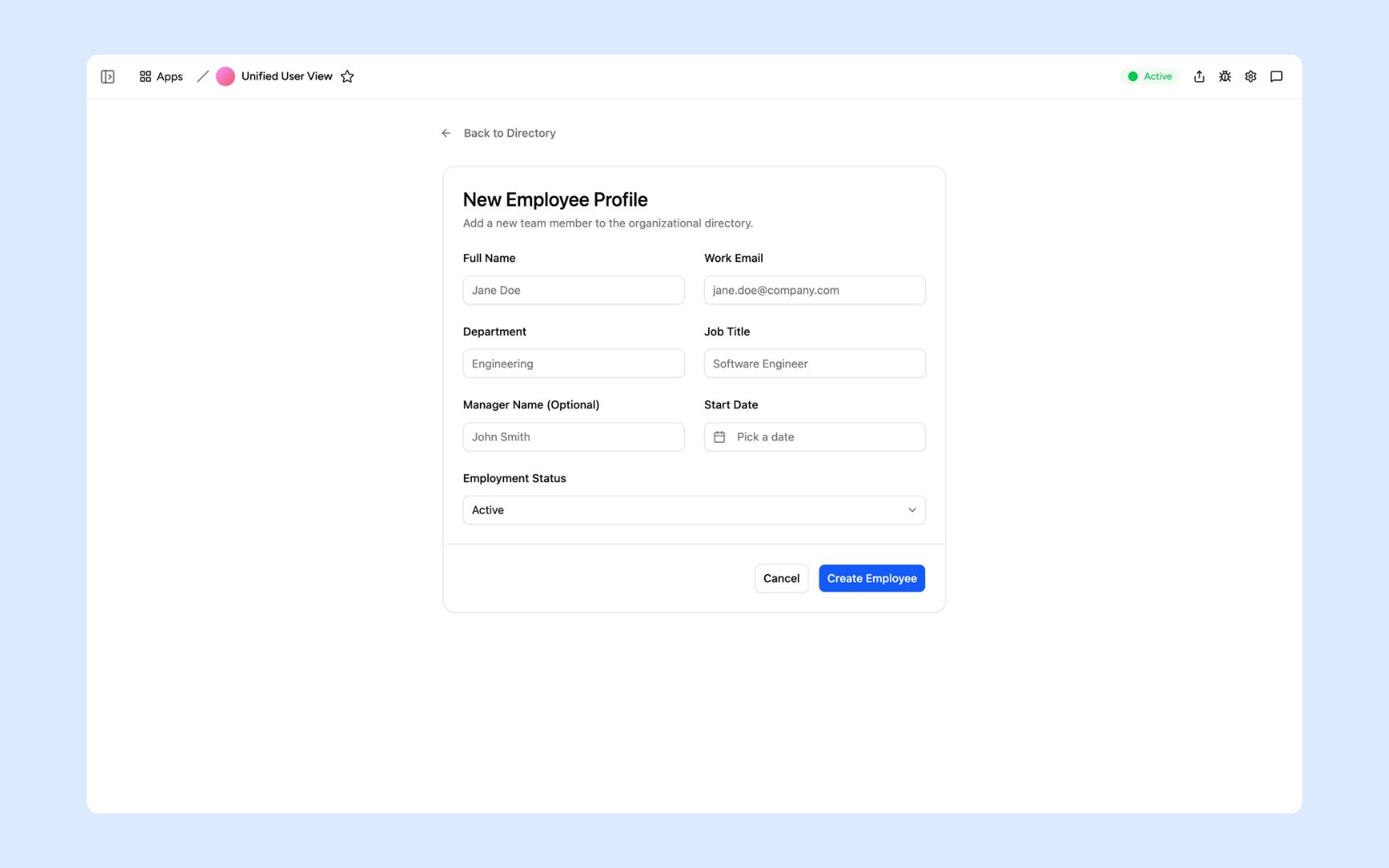1389x868 pixels.
Task: Click the back arrow icon
Action: pyautogui.click(x=446, y=133)
